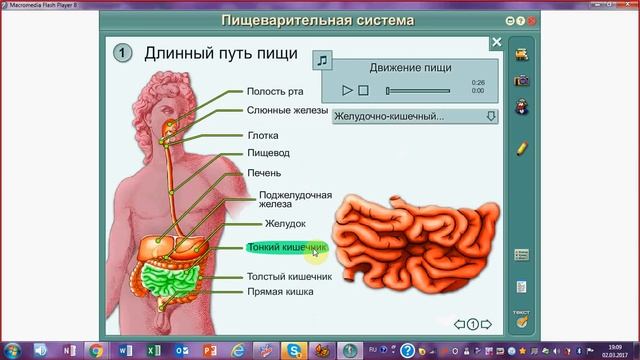Open Skype from the taskbar
The height and width of the screenshot is (360, 640).
(x=294, y=351)
